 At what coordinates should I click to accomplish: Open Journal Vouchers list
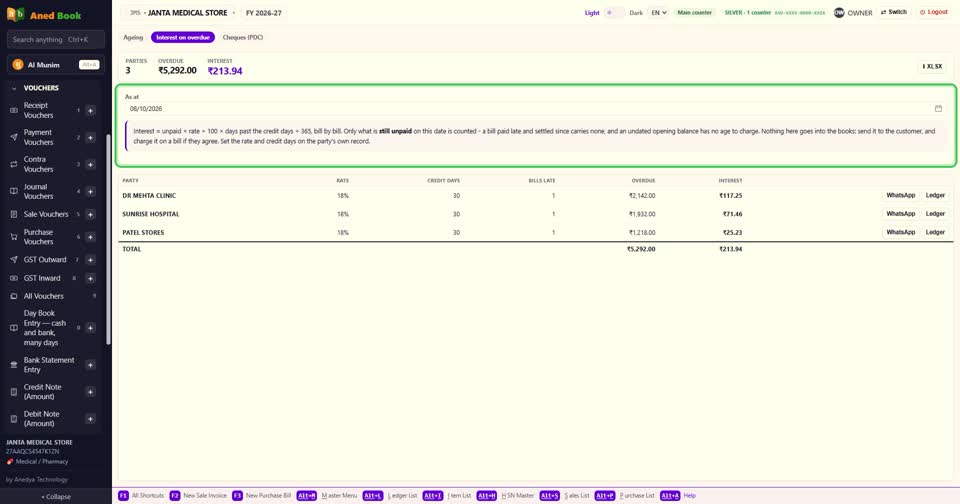click(x=38, y=191)
